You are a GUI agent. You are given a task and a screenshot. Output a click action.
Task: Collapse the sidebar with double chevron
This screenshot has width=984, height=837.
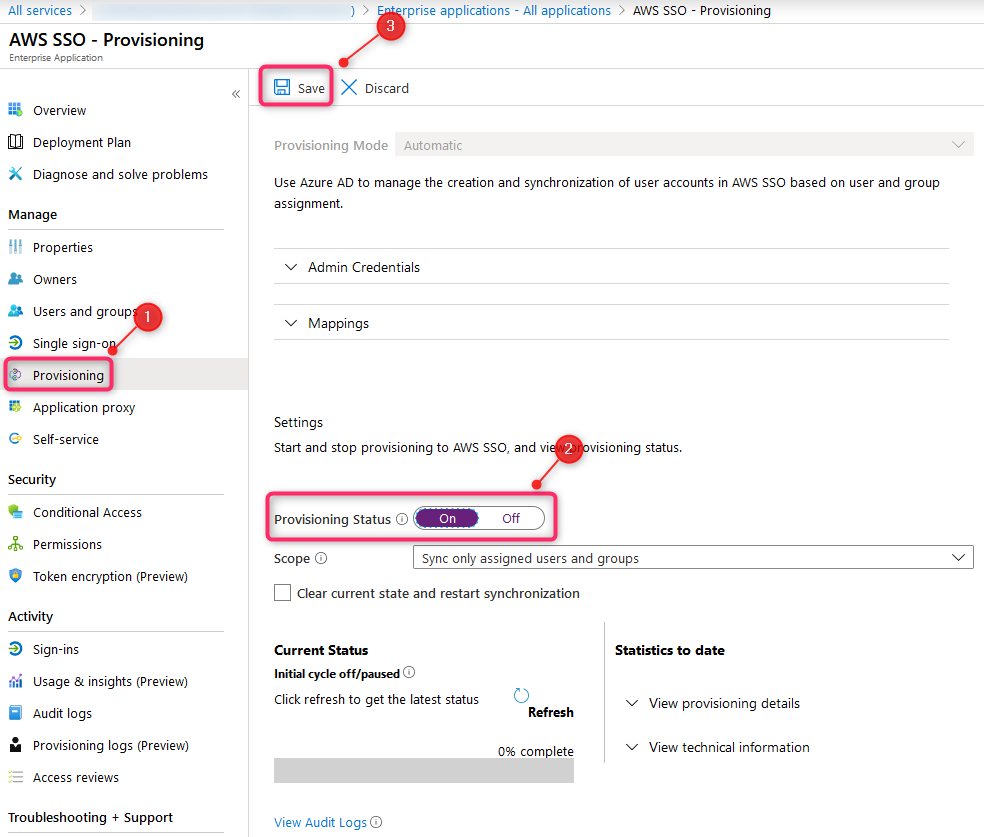click(236, 94)
